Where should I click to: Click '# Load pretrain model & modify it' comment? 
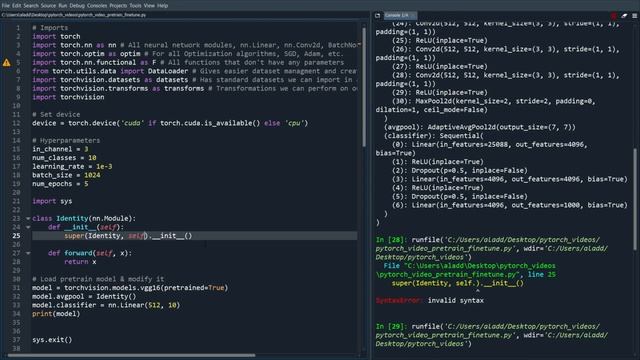(x=98, y=279)
